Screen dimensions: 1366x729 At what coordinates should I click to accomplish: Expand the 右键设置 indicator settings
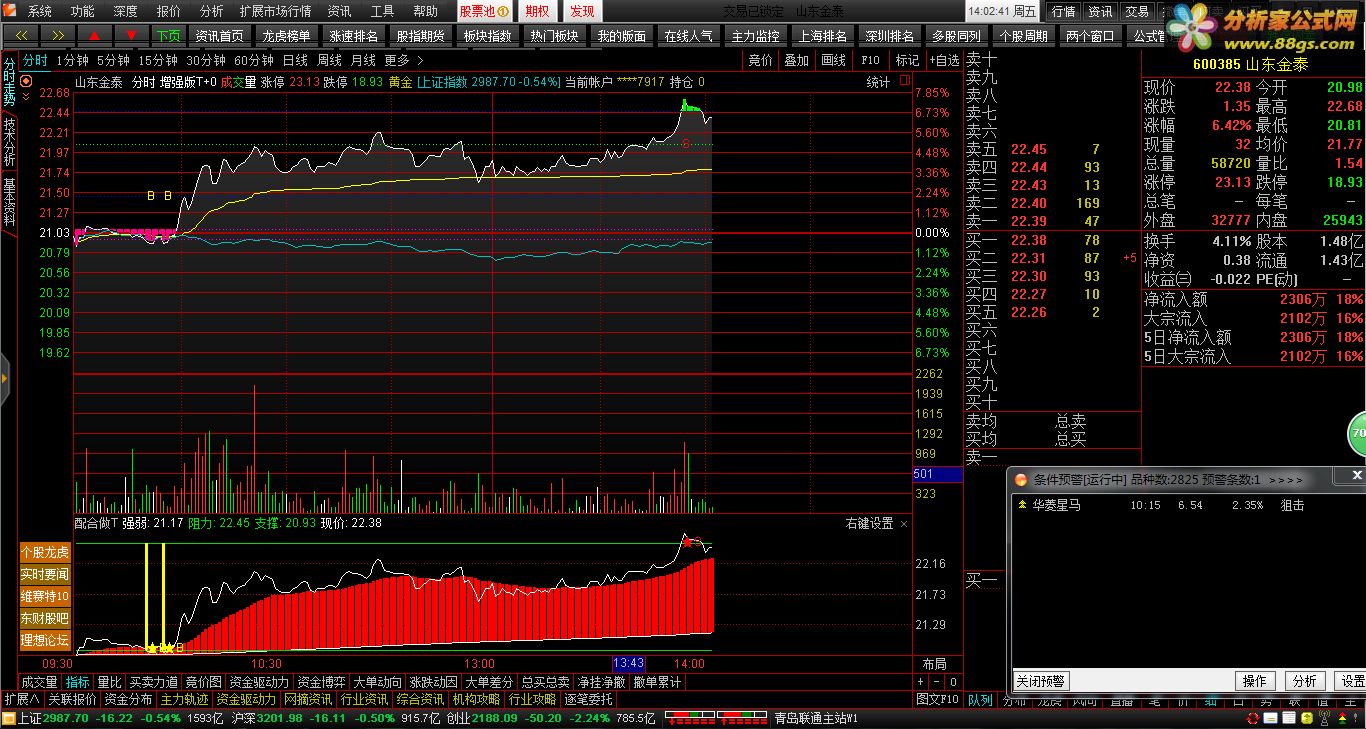(869, 524)
